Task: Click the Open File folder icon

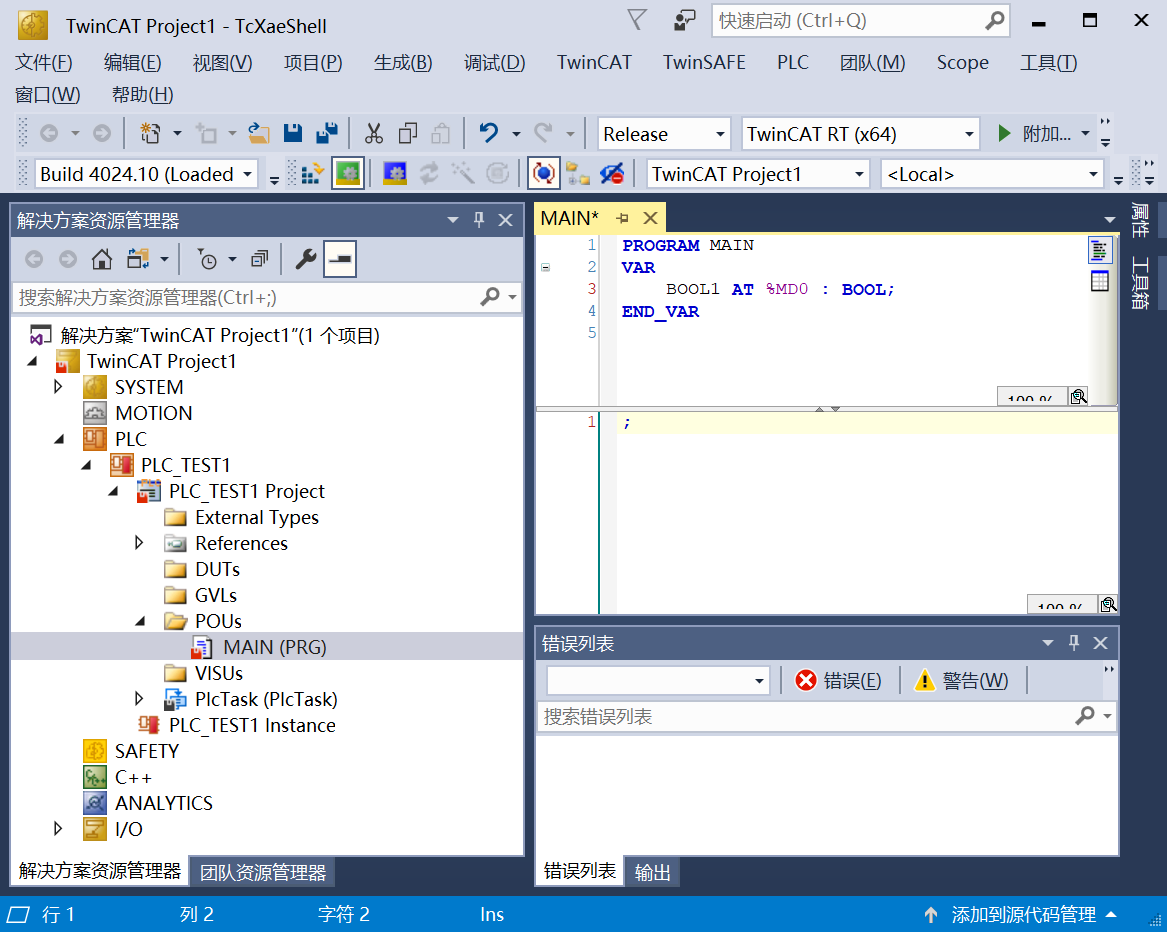Action: click(x=258, y=133)
